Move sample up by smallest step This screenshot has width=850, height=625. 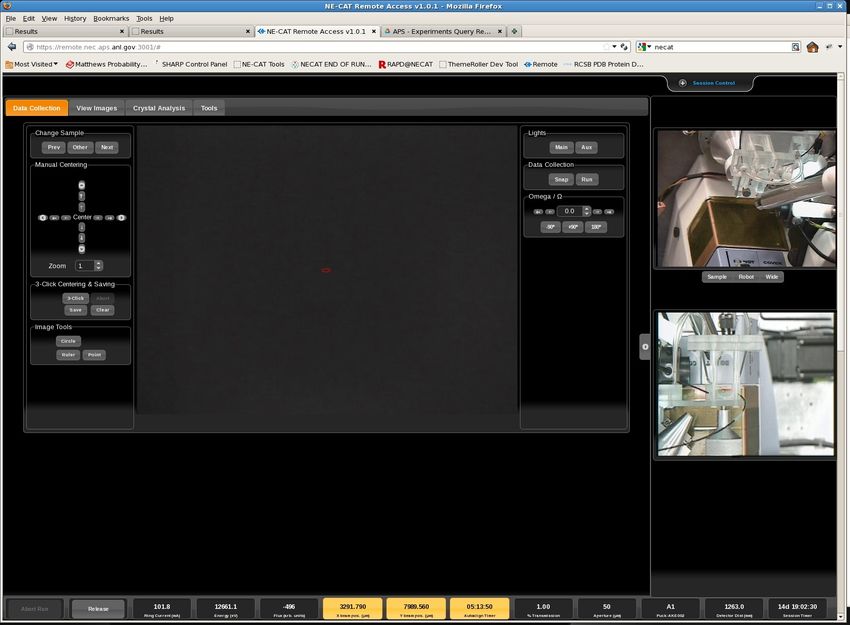pyautogui.click(x=82, y=207)
